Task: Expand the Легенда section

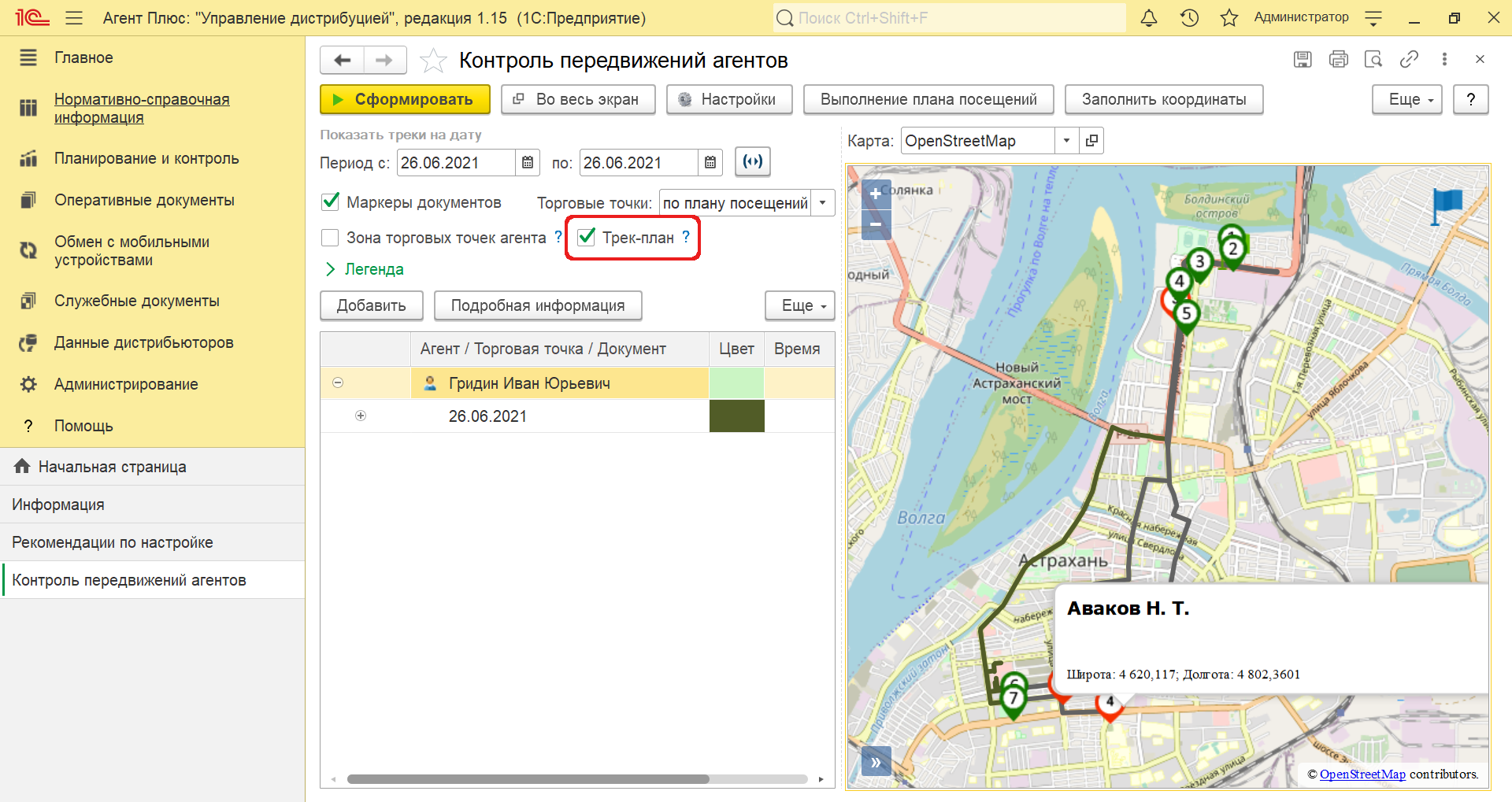Action: click(x=364, y=269)
